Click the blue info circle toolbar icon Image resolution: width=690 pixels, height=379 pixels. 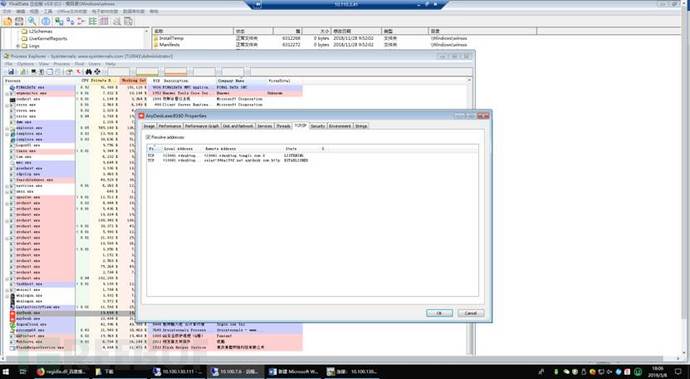point(46,21)
